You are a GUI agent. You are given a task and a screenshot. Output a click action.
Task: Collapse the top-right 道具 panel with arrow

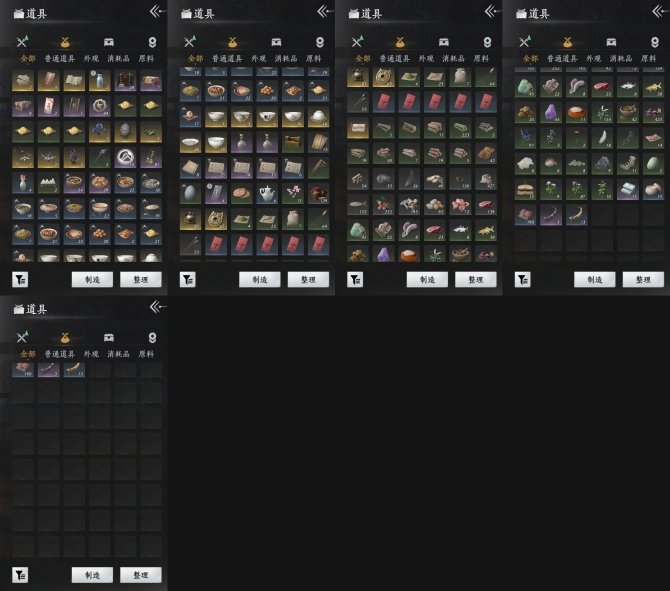pyautogui.click(x=660, y=11)
